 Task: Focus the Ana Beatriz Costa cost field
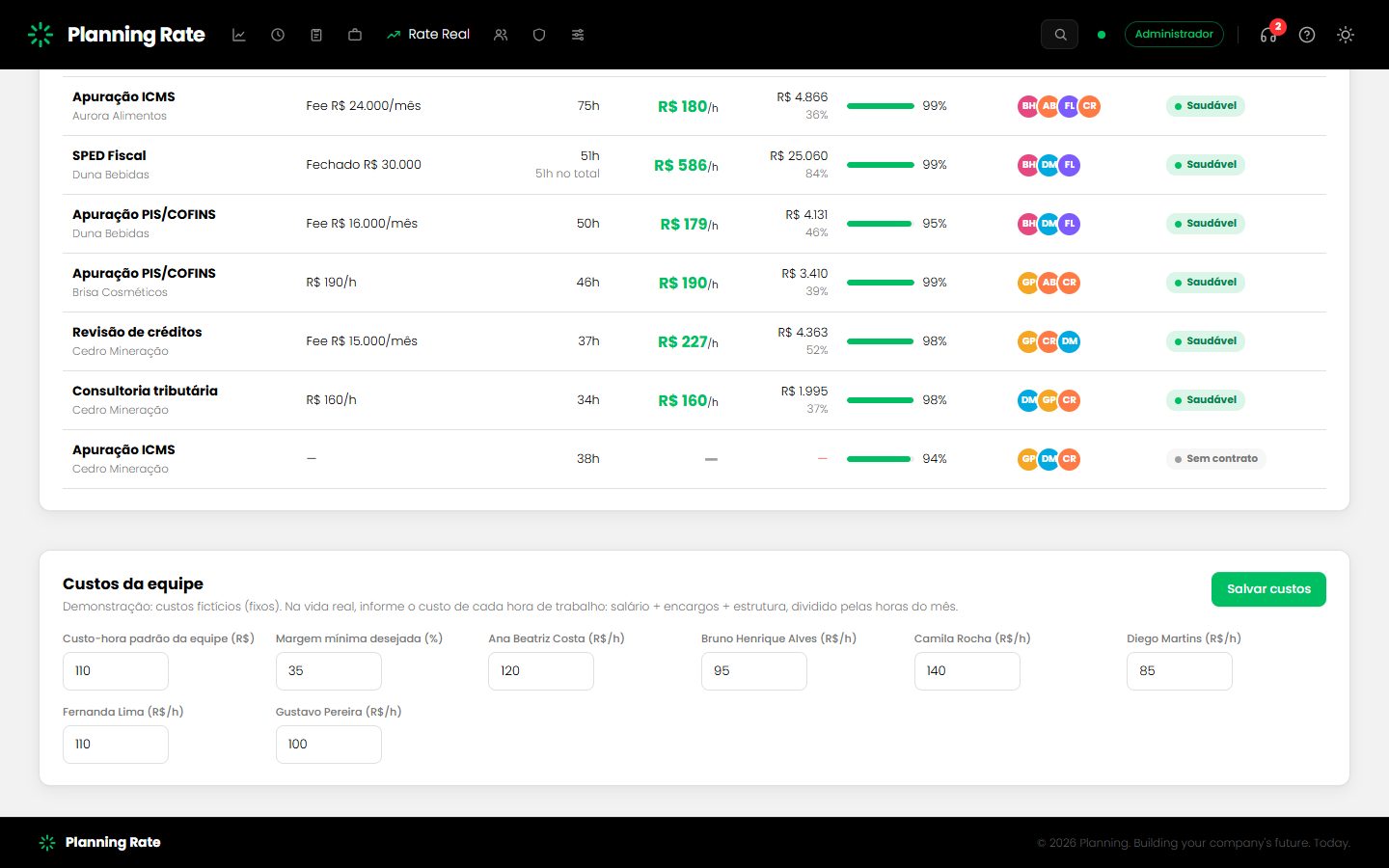pyautogui.click(x=541, y=671)
